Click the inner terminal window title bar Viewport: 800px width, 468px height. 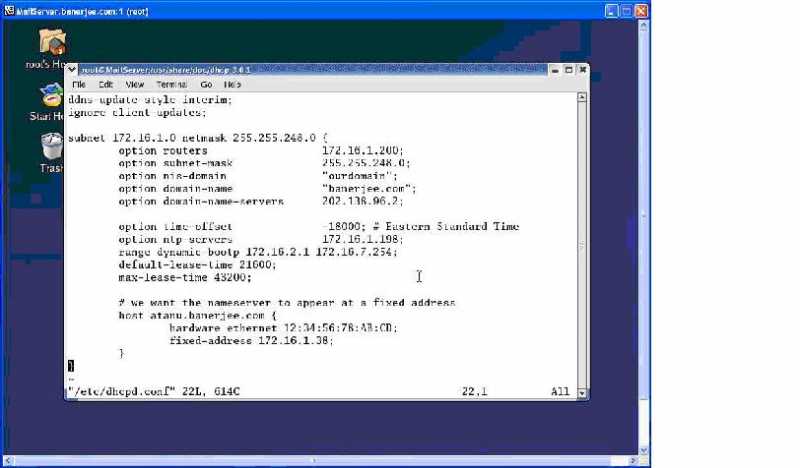pyautogui.click(x=314, y=69)
